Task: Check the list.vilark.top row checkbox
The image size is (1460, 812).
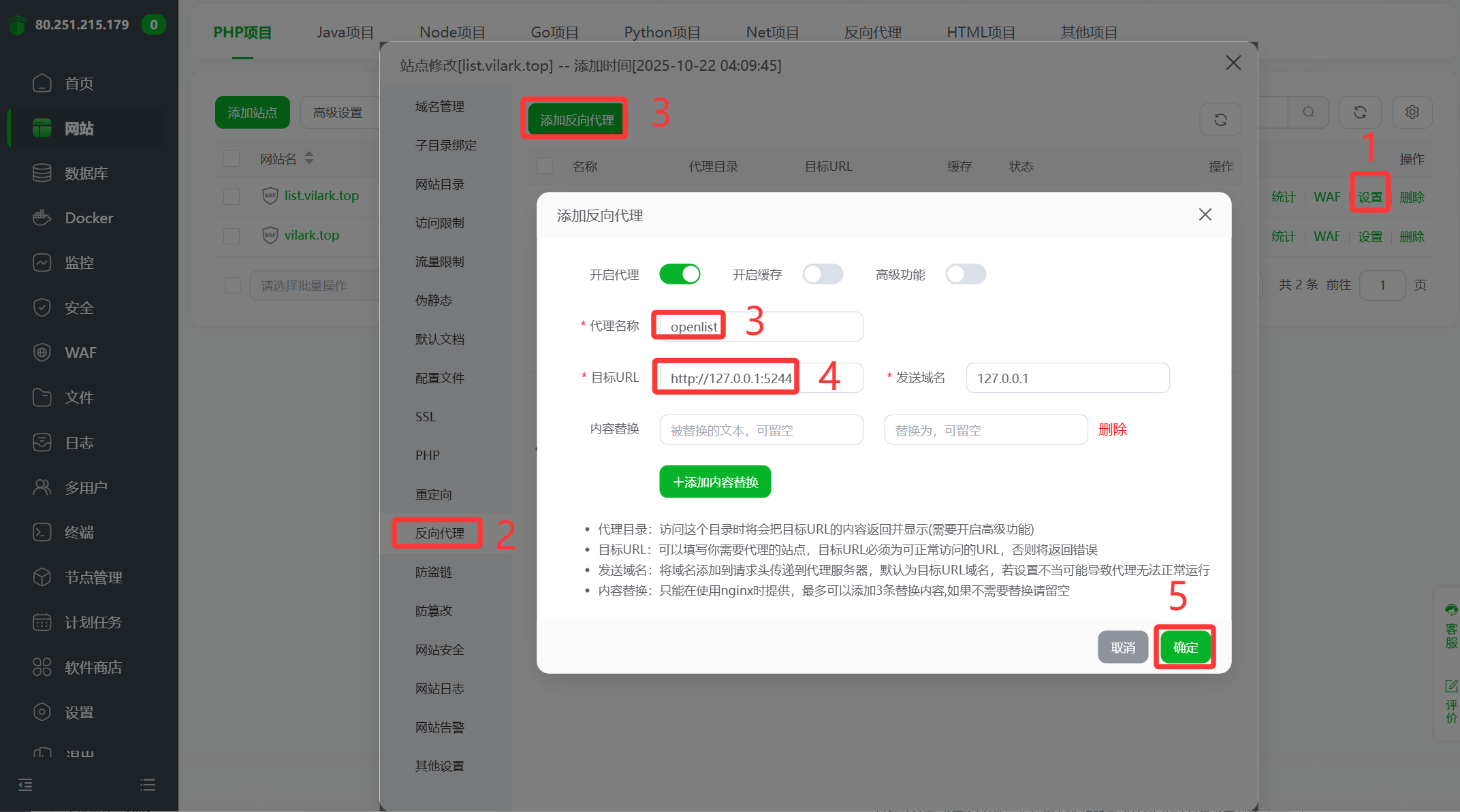Action: point(232,196)
